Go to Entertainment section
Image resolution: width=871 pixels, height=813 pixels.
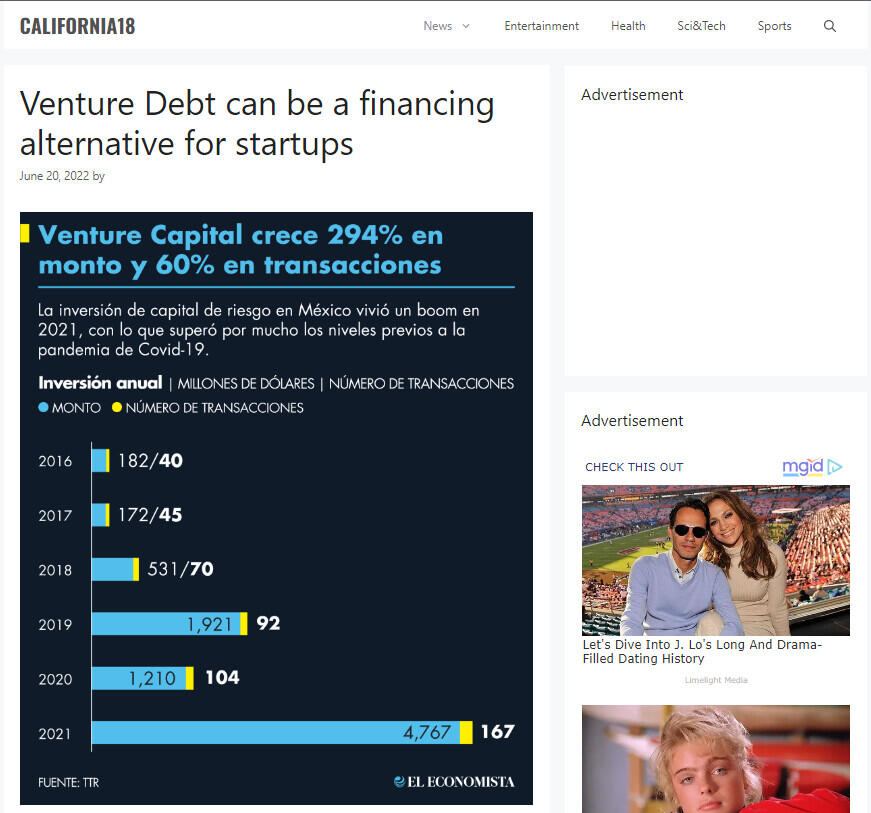(x=541, y=26)
